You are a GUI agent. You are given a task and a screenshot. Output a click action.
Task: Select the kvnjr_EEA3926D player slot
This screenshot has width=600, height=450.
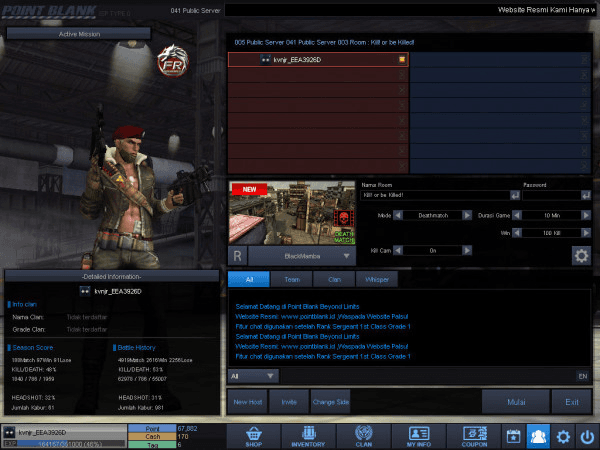coord(318,59)
